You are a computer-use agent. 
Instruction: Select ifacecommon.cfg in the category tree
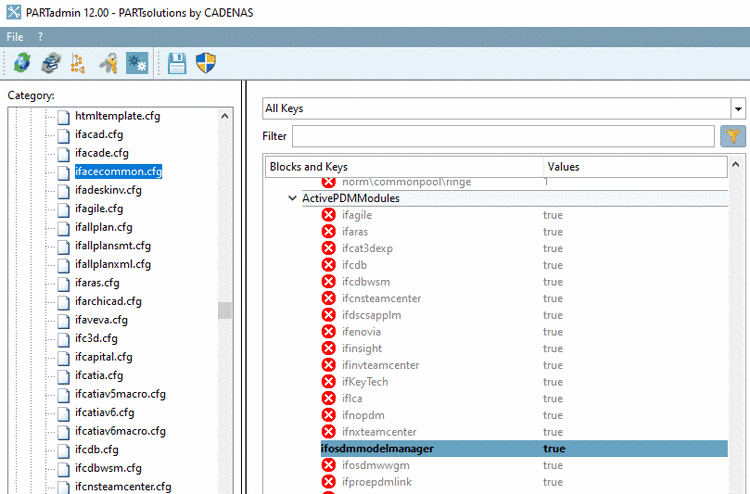pyautogui.click(x=119, y=172)
